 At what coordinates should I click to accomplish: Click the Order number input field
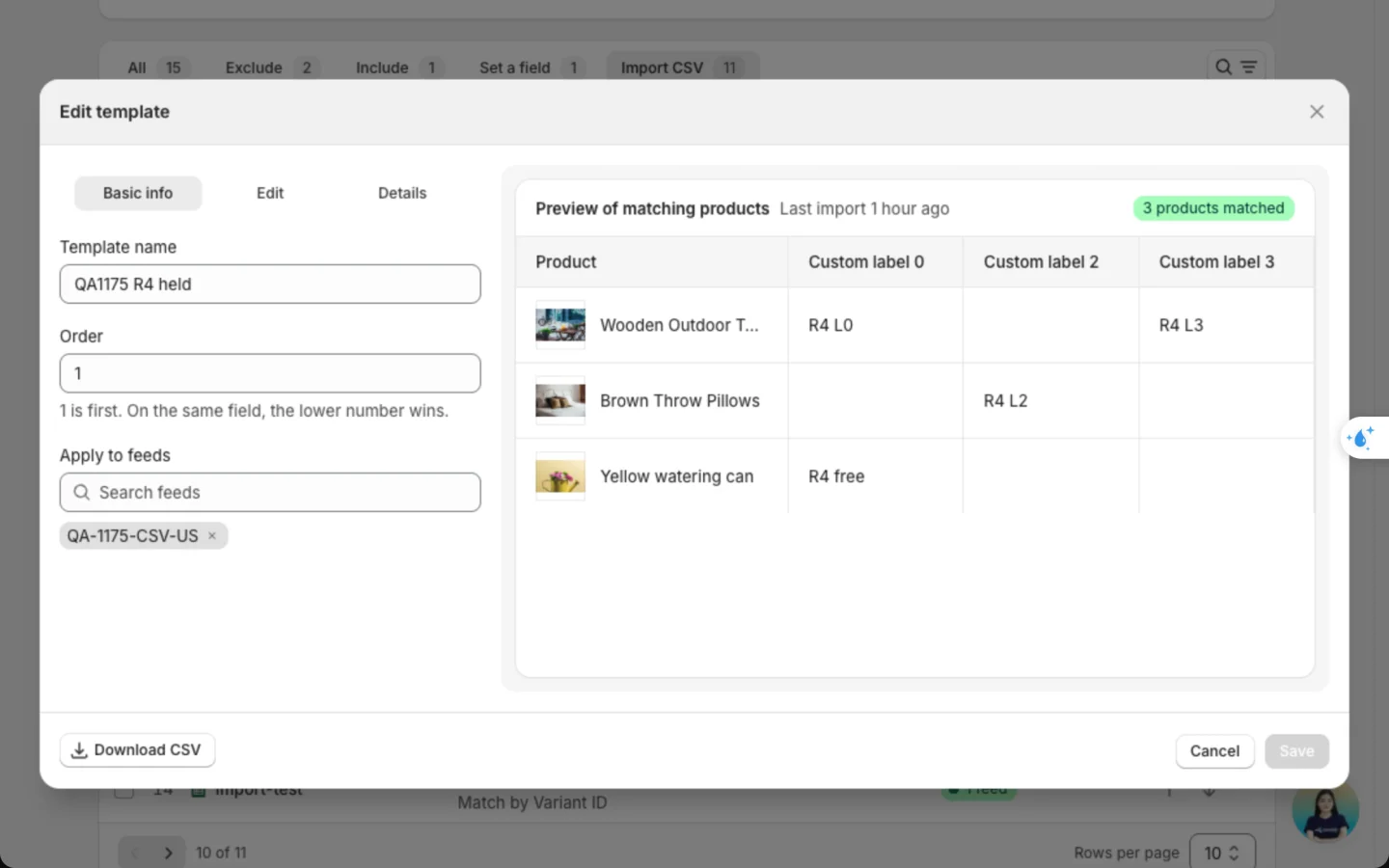(270, 373)
